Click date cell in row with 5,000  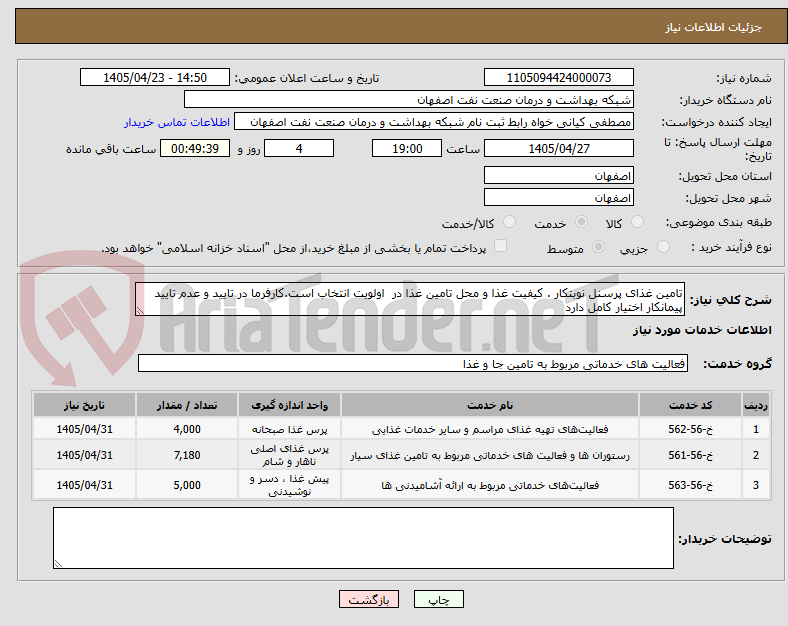tap(84, 485)
